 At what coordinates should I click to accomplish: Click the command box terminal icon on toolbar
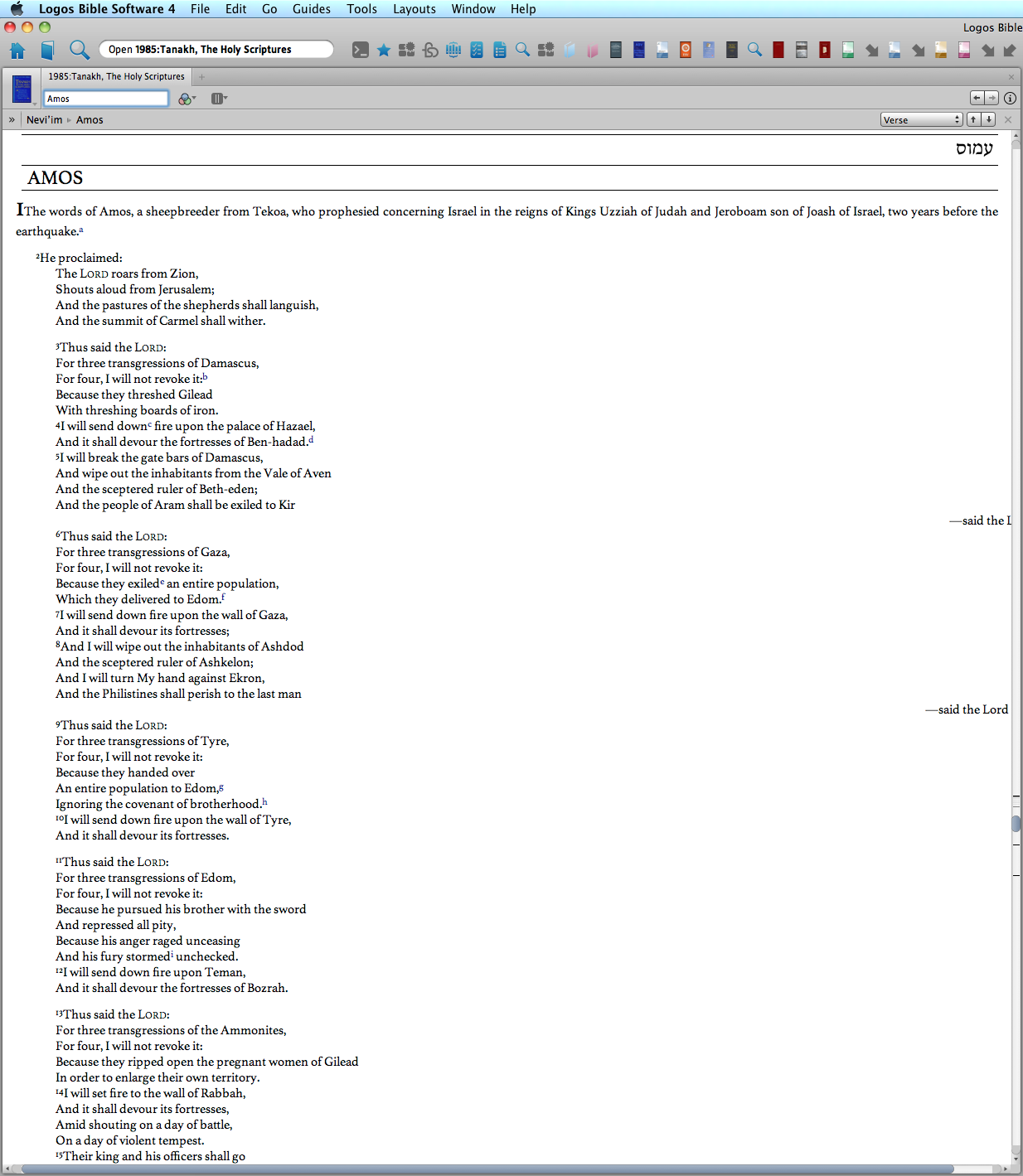(x=360, y=50)
